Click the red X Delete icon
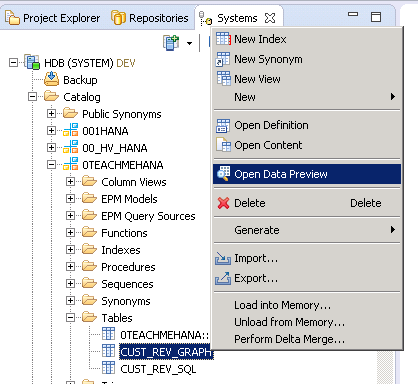The image size is (418, 384). tap(223, 203)
